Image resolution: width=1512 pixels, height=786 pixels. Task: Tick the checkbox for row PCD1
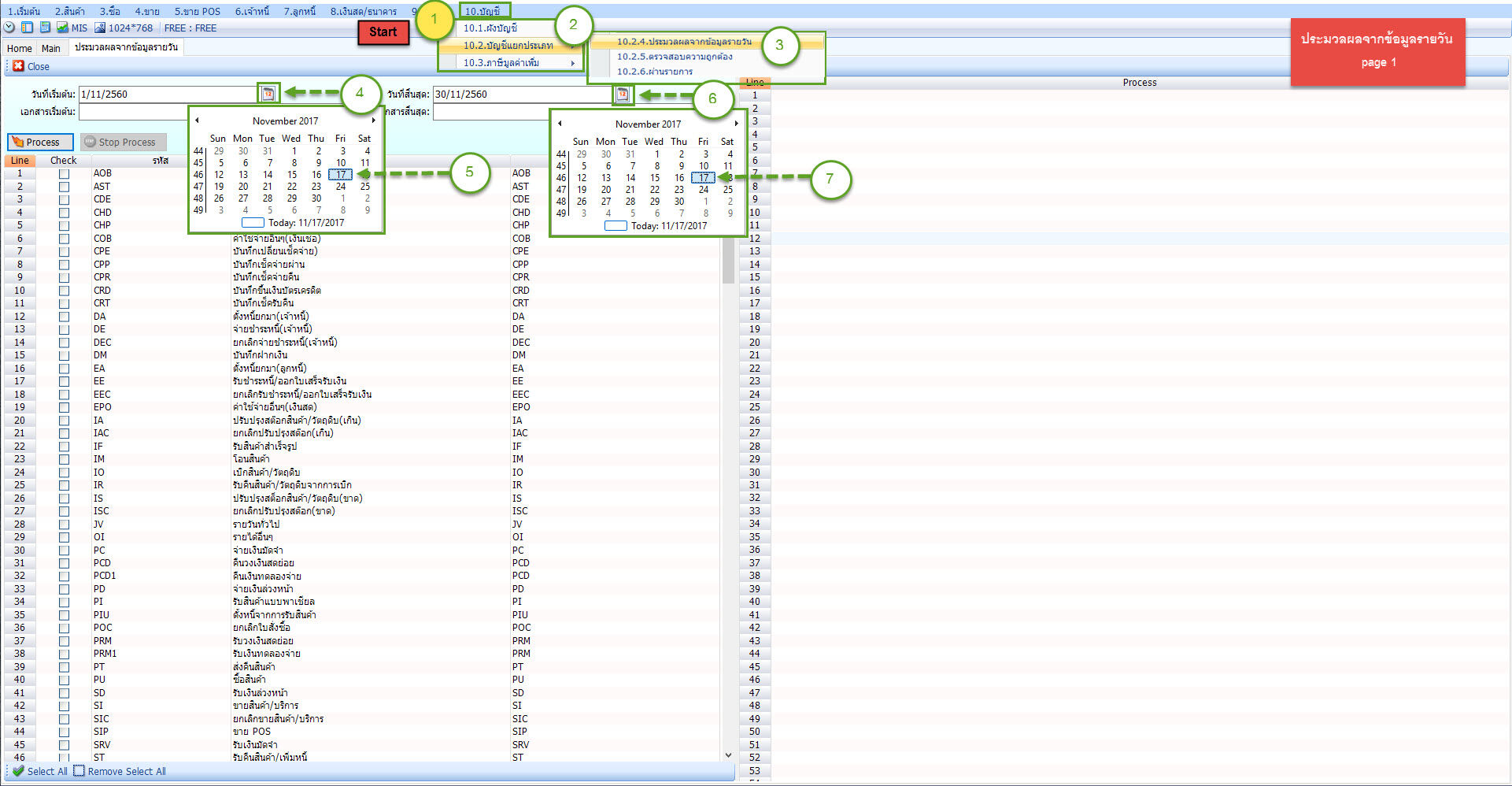(x=64, y=576)
